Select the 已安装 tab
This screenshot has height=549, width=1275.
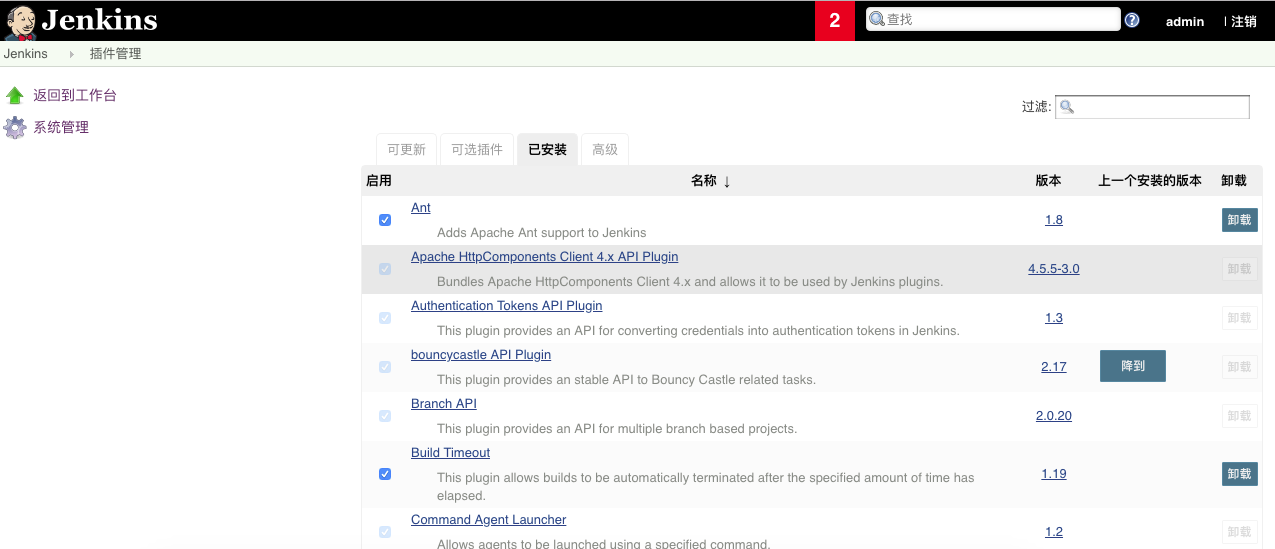point(547,150)
